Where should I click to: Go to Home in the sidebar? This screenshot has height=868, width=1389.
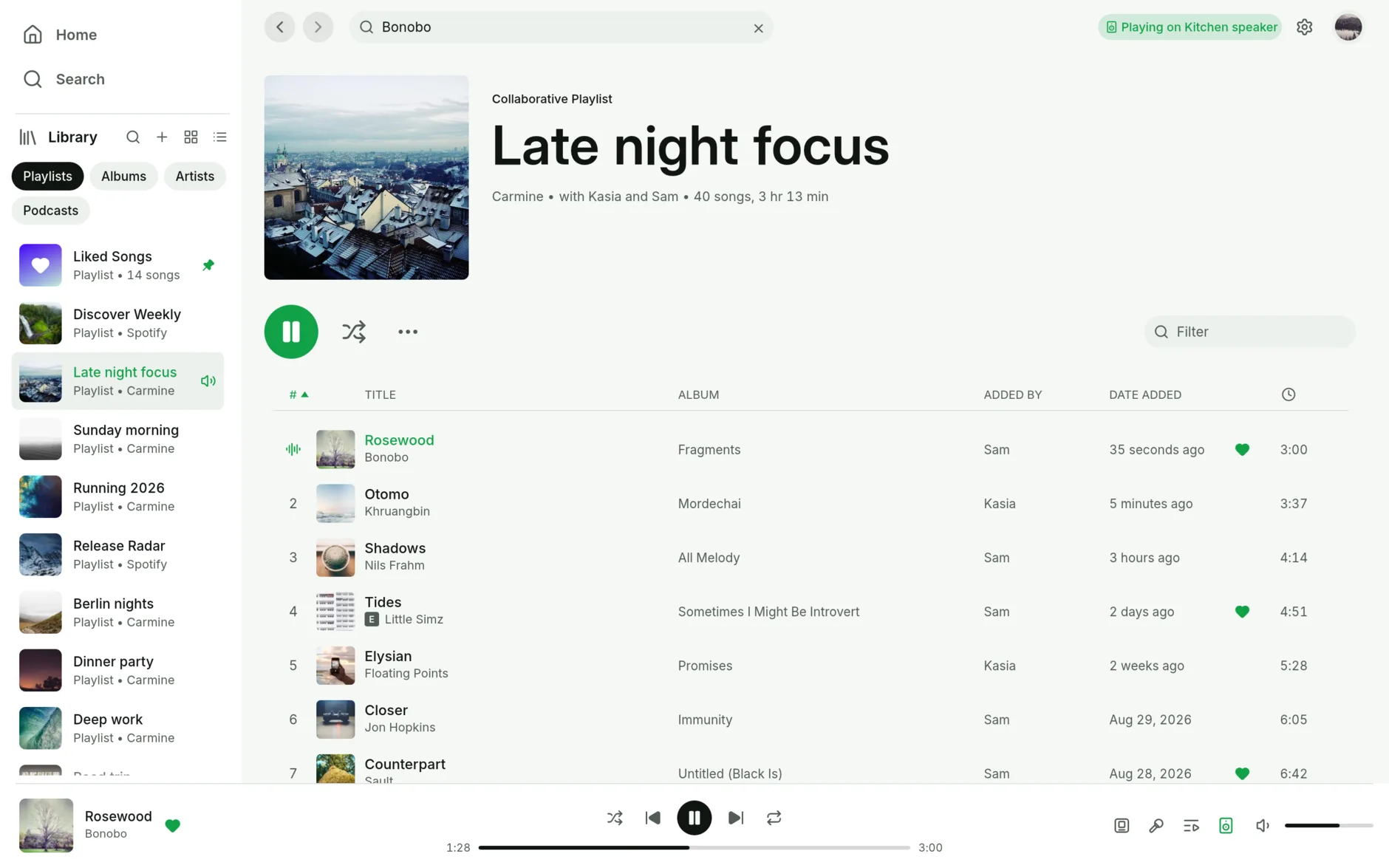tap(60, 35)
